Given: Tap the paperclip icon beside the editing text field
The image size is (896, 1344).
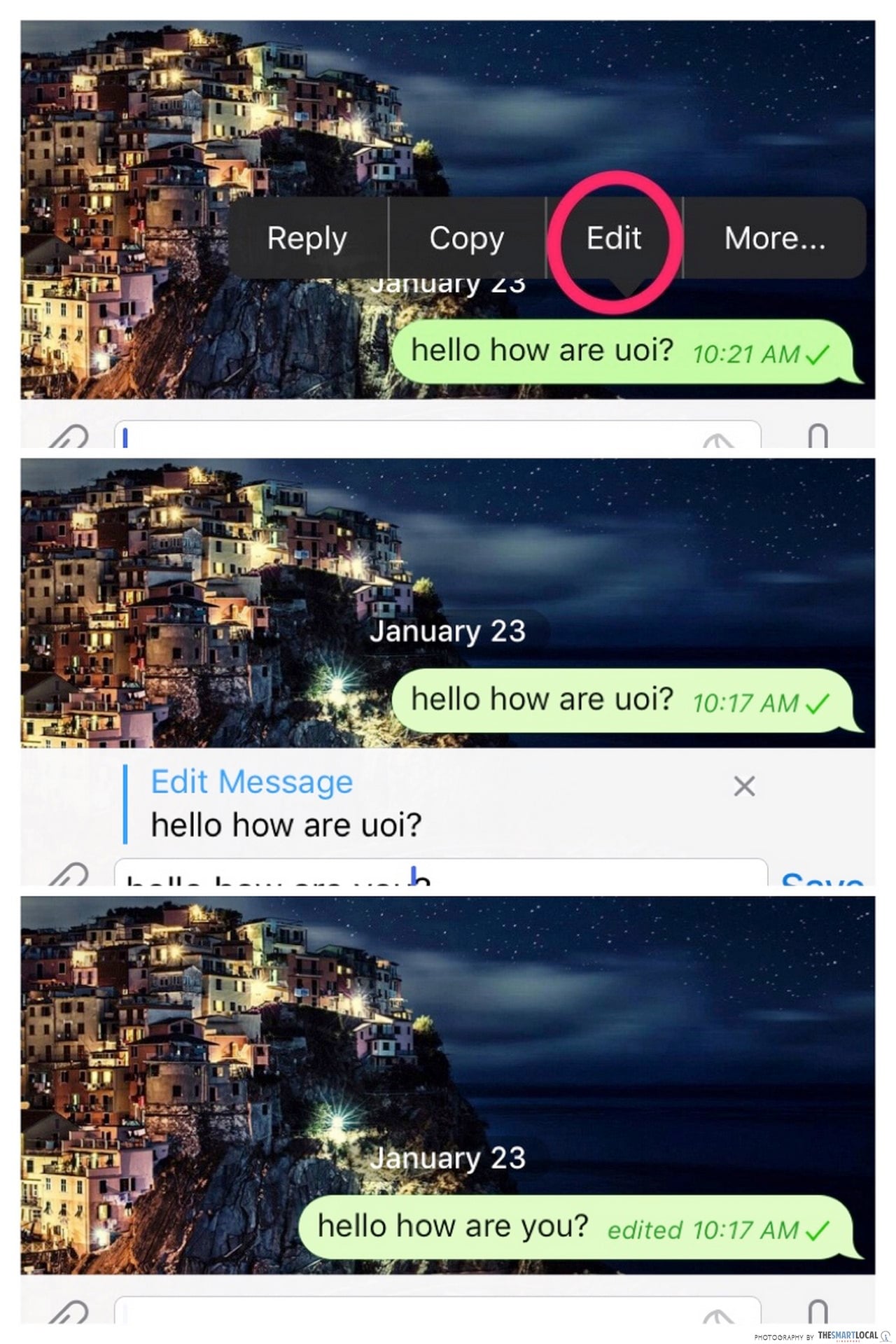Looking at the screenshot, I should coord(69,875).
